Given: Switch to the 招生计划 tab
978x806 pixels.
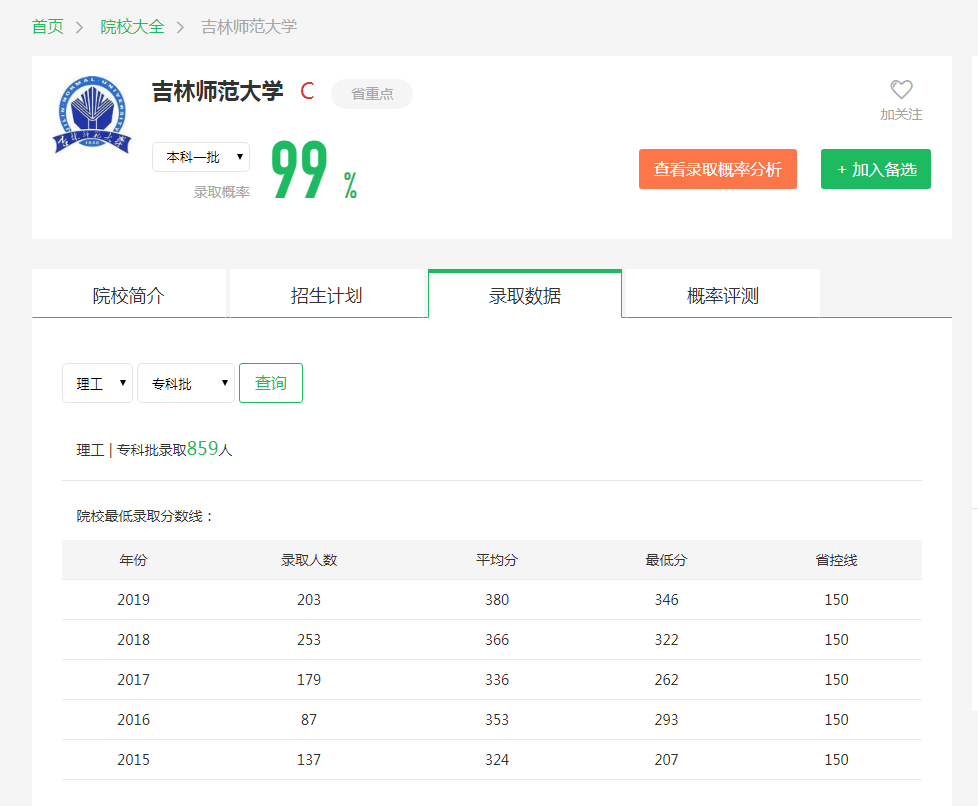Looking at the screenshot, I should tap(327, 295).
